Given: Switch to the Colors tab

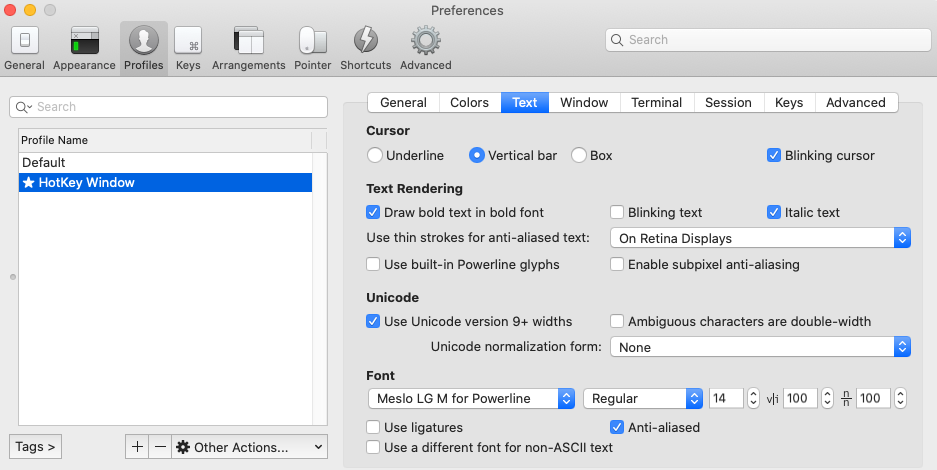Looking at the screenshot, I should [470, 103].
